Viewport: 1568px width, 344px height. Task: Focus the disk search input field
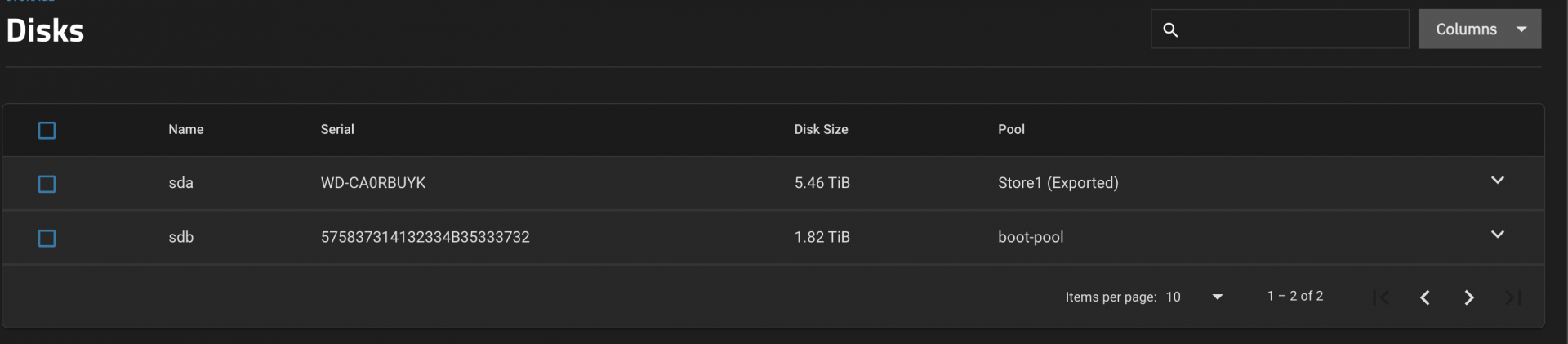pos(1294,29)
